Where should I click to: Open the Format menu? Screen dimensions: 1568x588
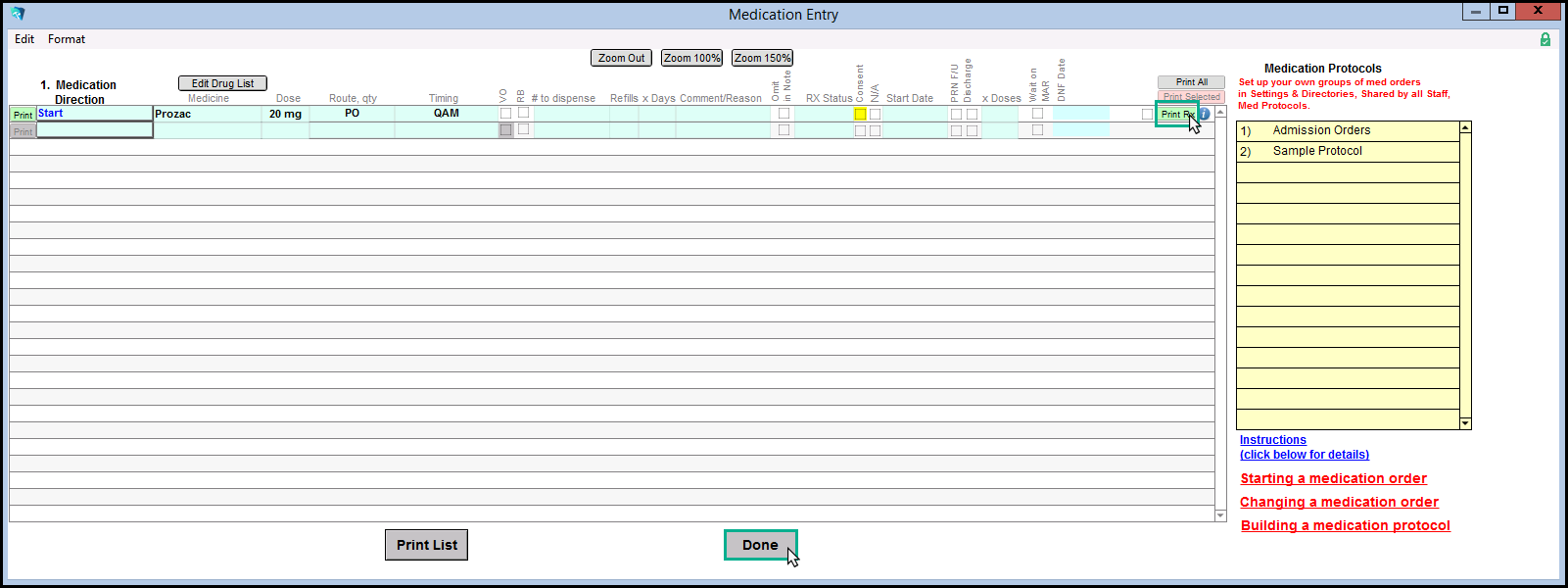[67, 39]
